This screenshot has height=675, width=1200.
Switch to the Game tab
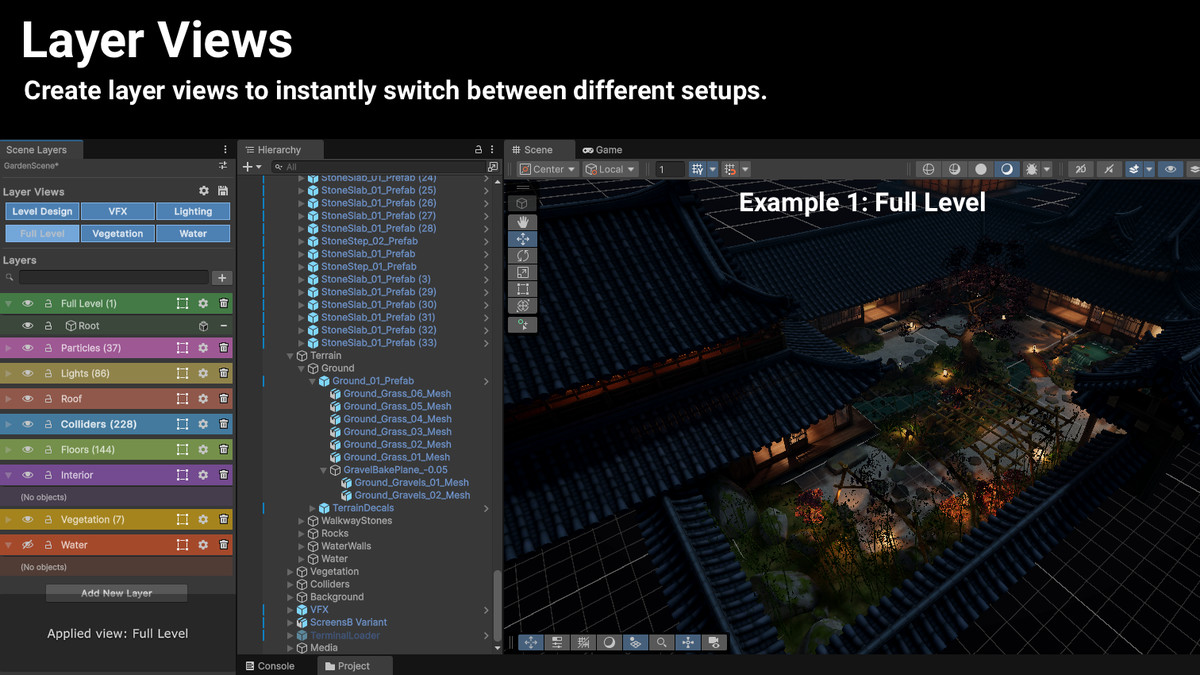[604, 150]
